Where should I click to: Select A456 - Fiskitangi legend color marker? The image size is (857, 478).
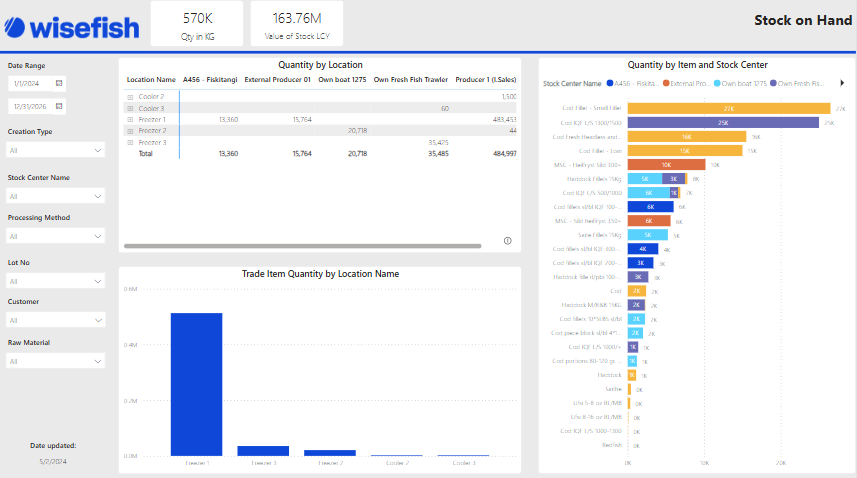[x=609, y=84]
